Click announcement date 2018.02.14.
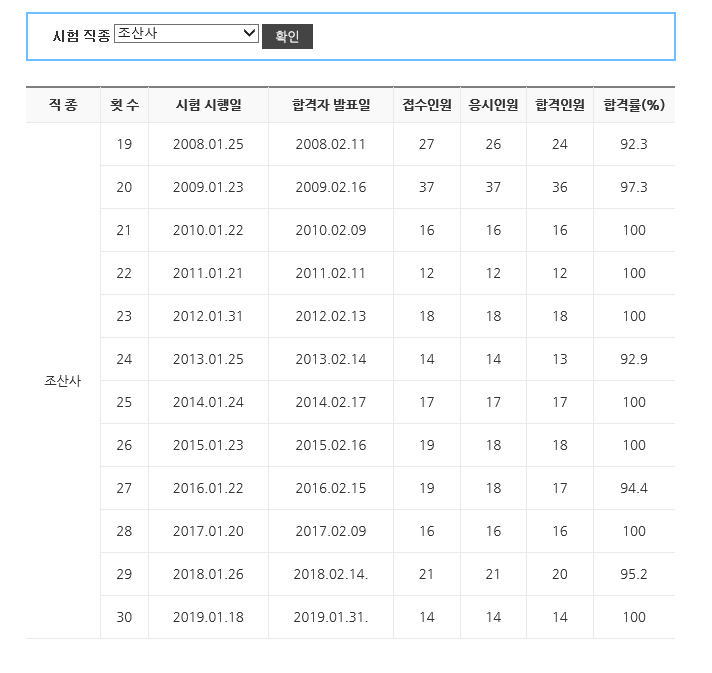 331,574
